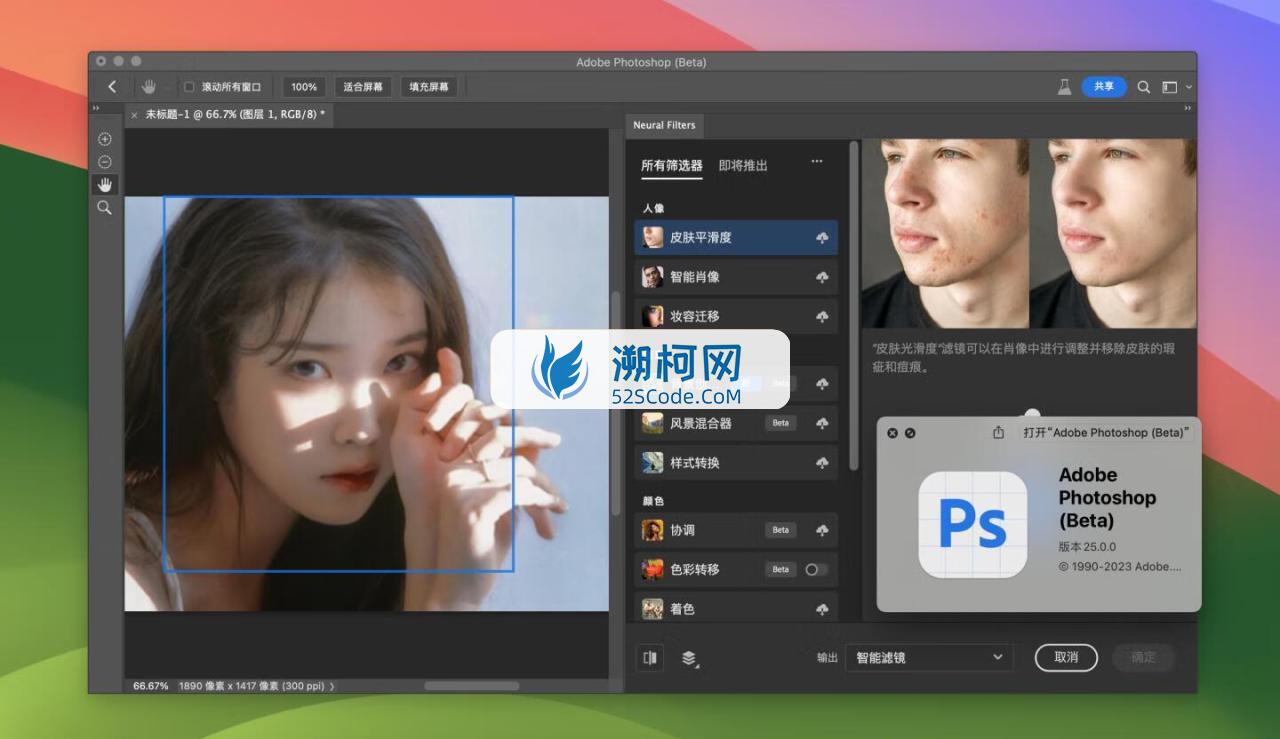Select the Hand tool in the left toolbar
Viewport: 1280px width, 739px height.
click(105, 185)
